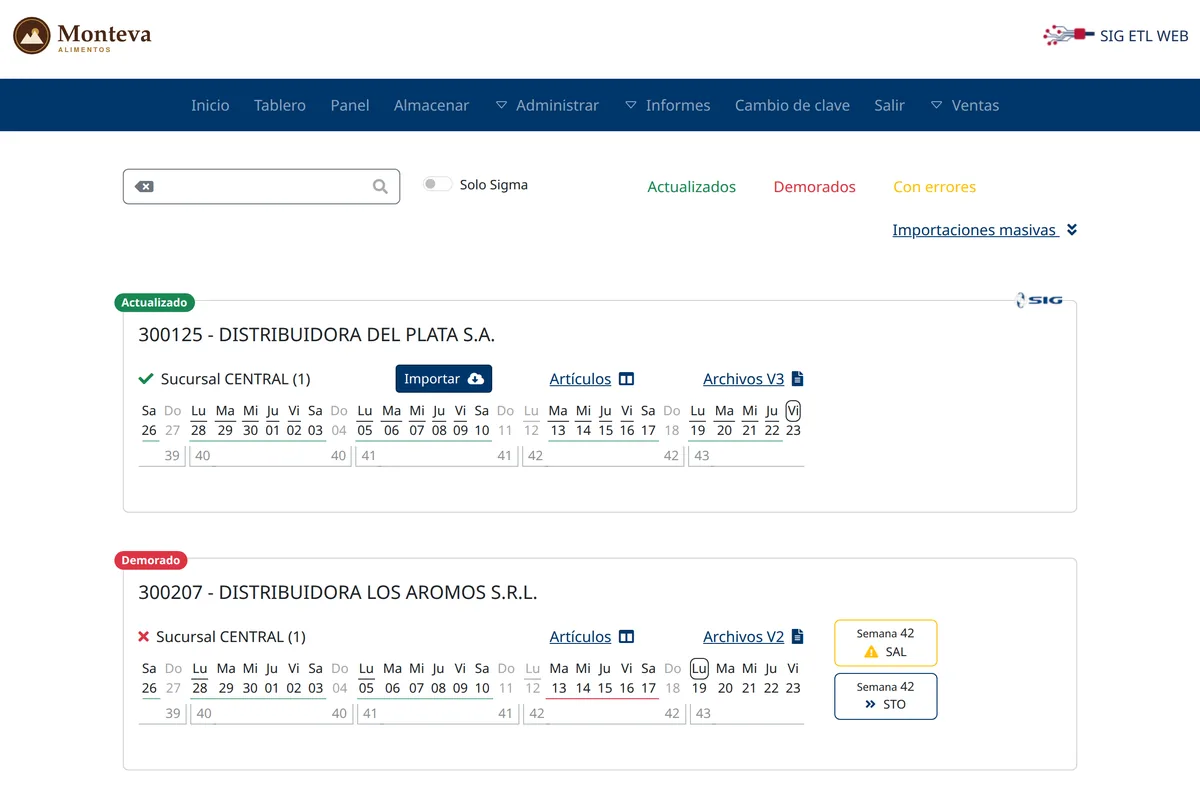The height and width of the screenshot is (792, 1200).
Task: Filter by Con errores
Action: tap(934, 187)
